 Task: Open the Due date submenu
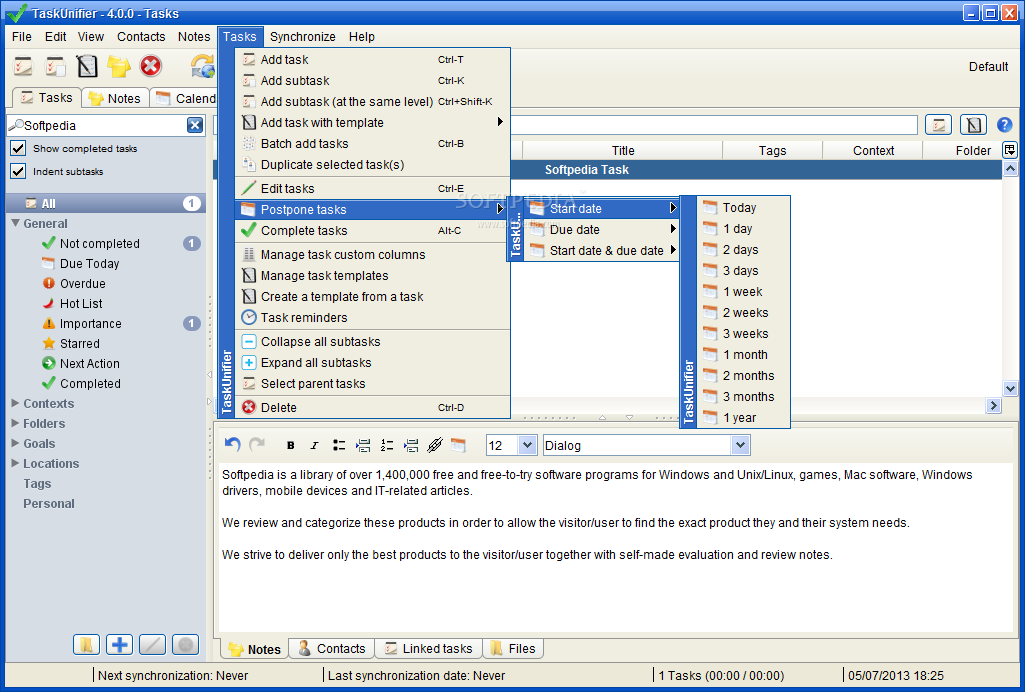click(x=601, y=229)
